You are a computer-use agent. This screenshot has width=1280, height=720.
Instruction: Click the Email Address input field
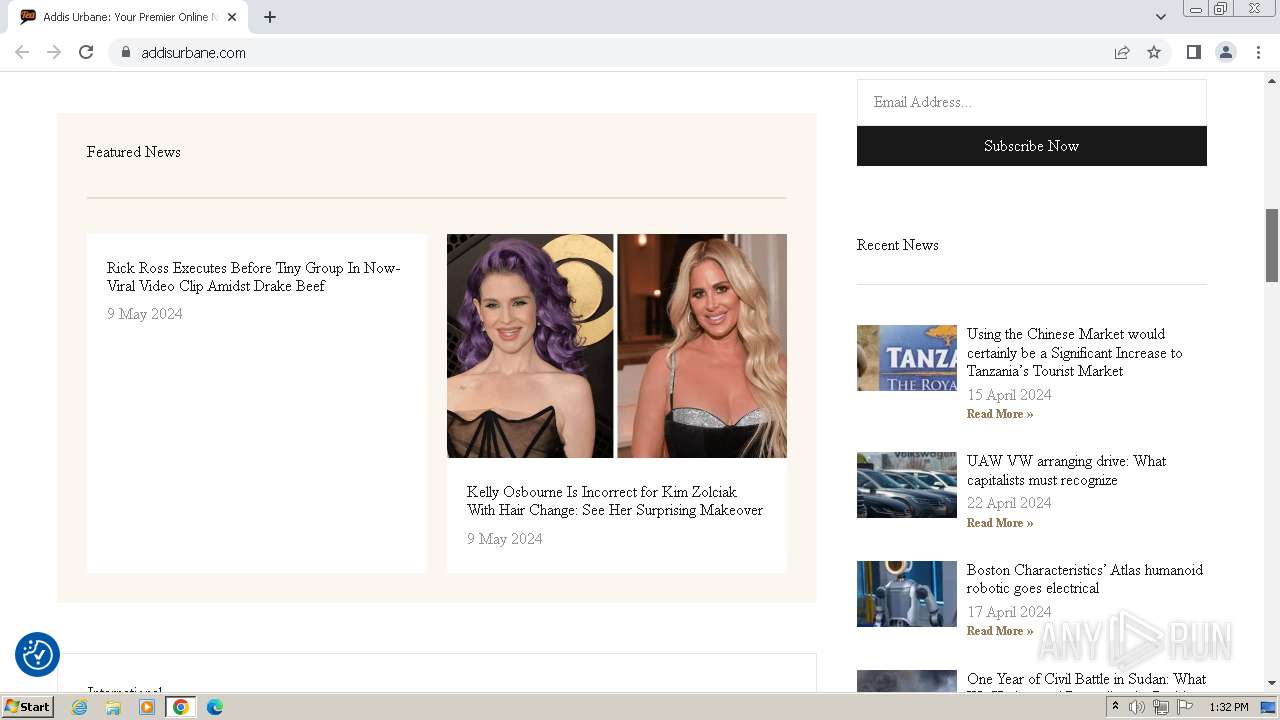coord(1031,102)
